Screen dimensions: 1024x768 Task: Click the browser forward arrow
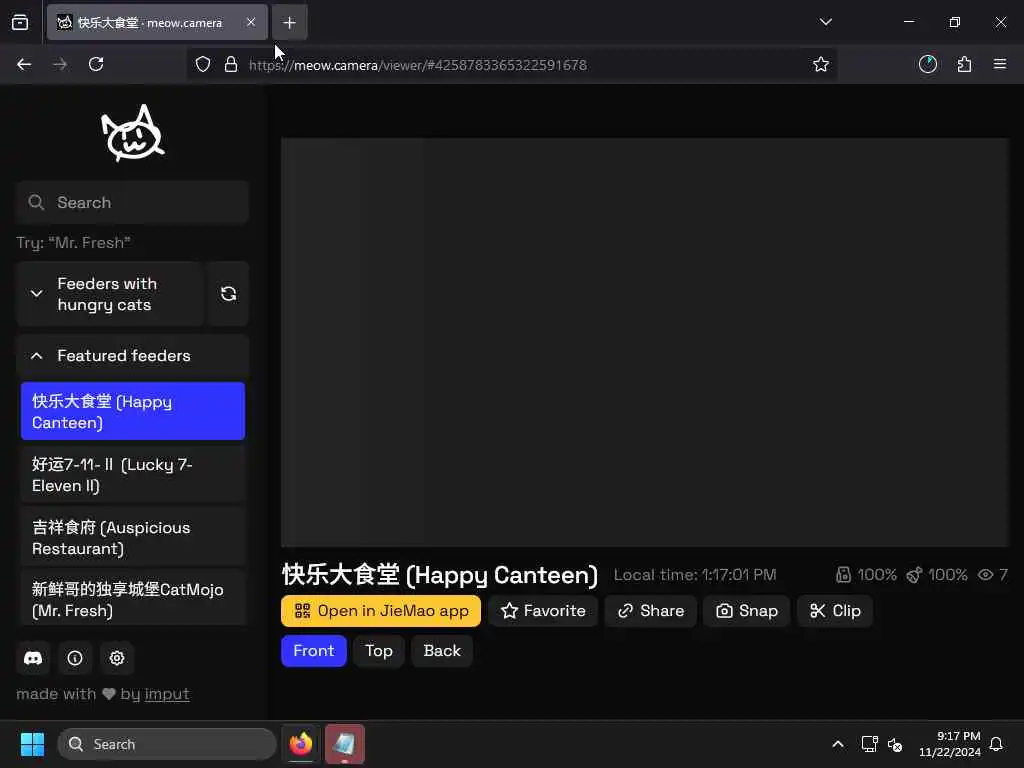point(59,65)
